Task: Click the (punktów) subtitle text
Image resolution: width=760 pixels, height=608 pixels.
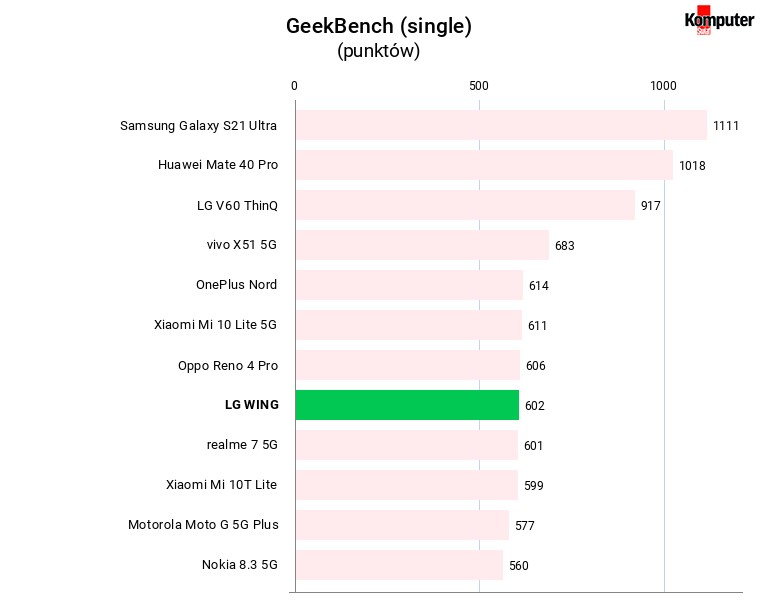Action: 379,51
